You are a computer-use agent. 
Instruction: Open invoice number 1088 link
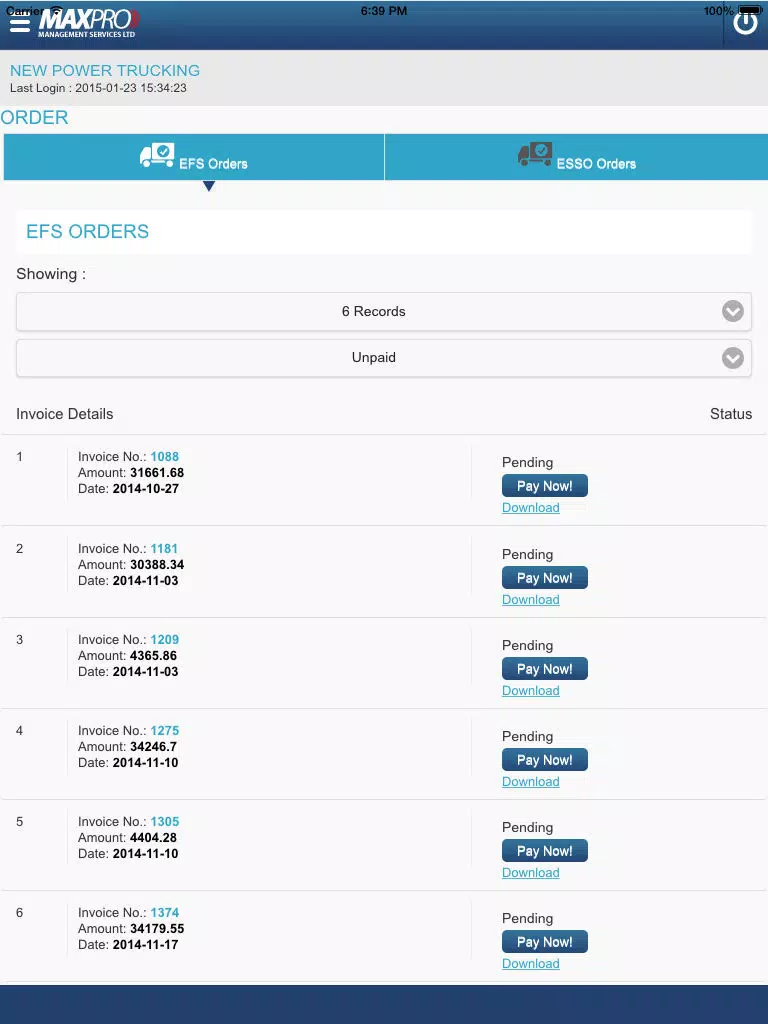pyautogui.click(x=165, y=457)
